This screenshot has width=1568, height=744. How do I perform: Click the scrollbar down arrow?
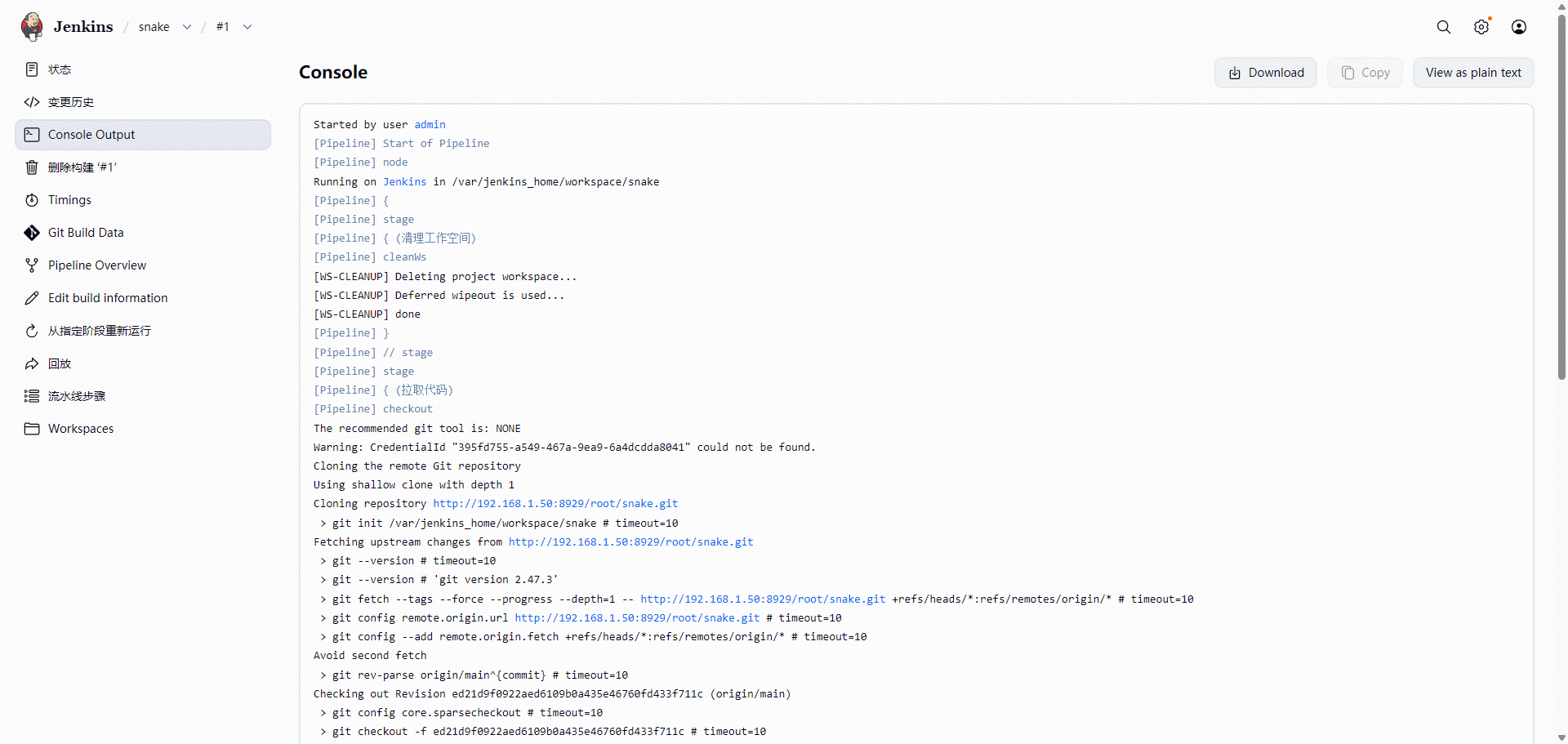pos(1561,737)
